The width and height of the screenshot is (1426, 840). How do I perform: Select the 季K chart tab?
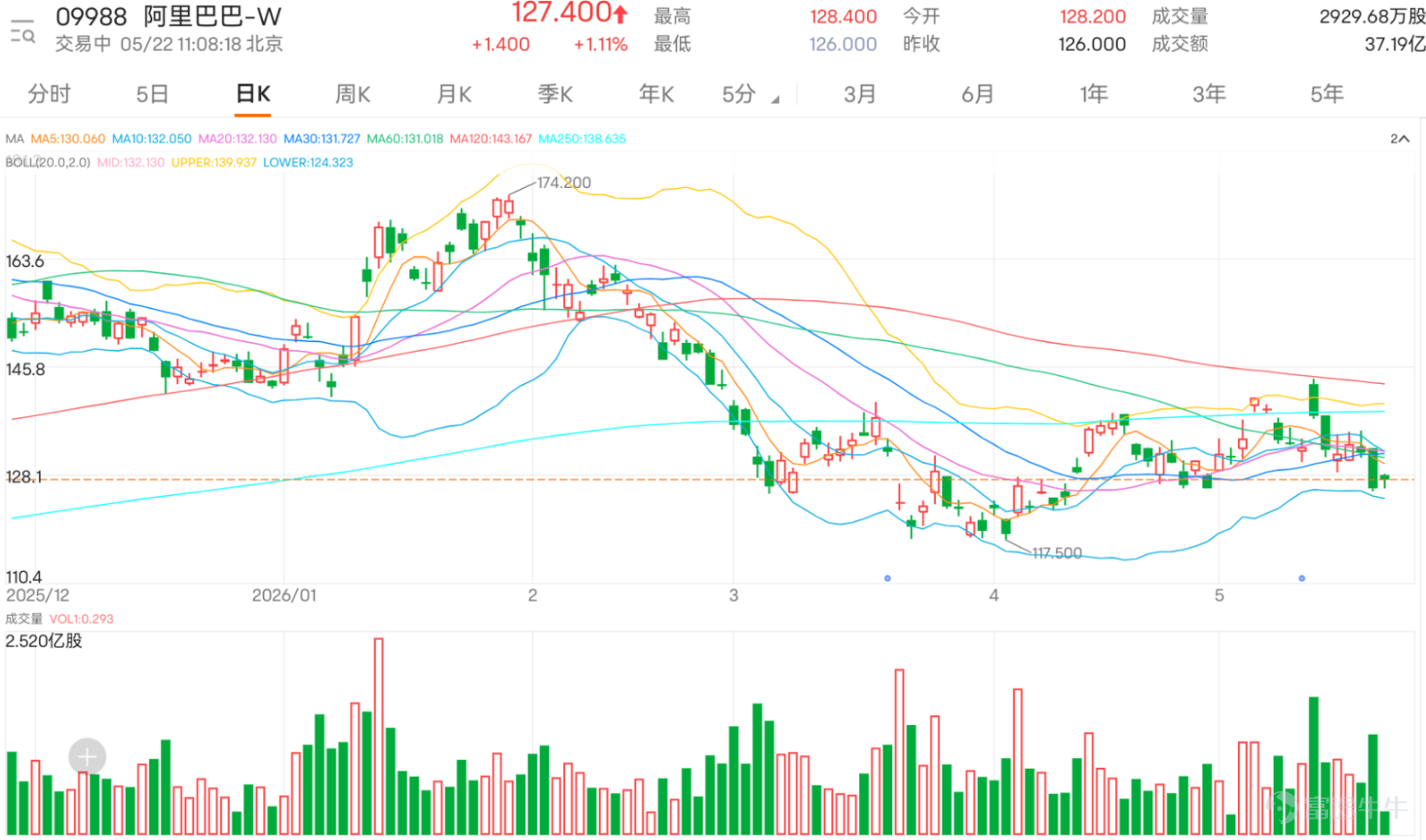pyautogui.click(x=555, y=94)
